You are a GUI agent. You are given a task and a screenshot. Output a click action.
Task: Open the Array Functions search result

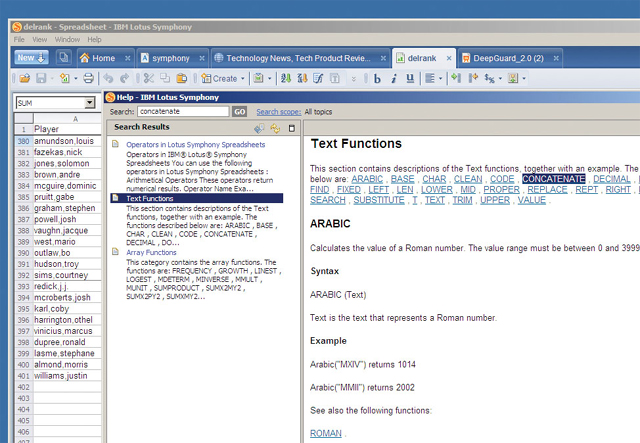tap(151, 252)
